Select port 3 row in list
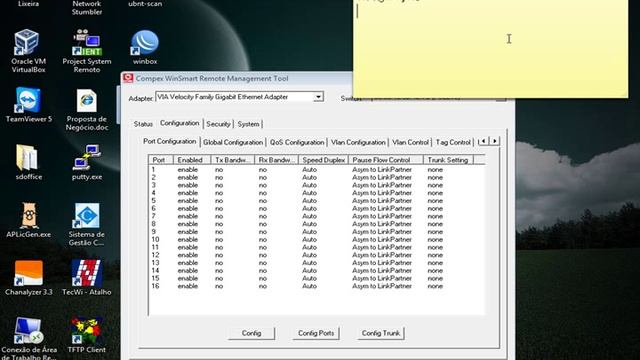640x360 pixels. tap(316, 185)
